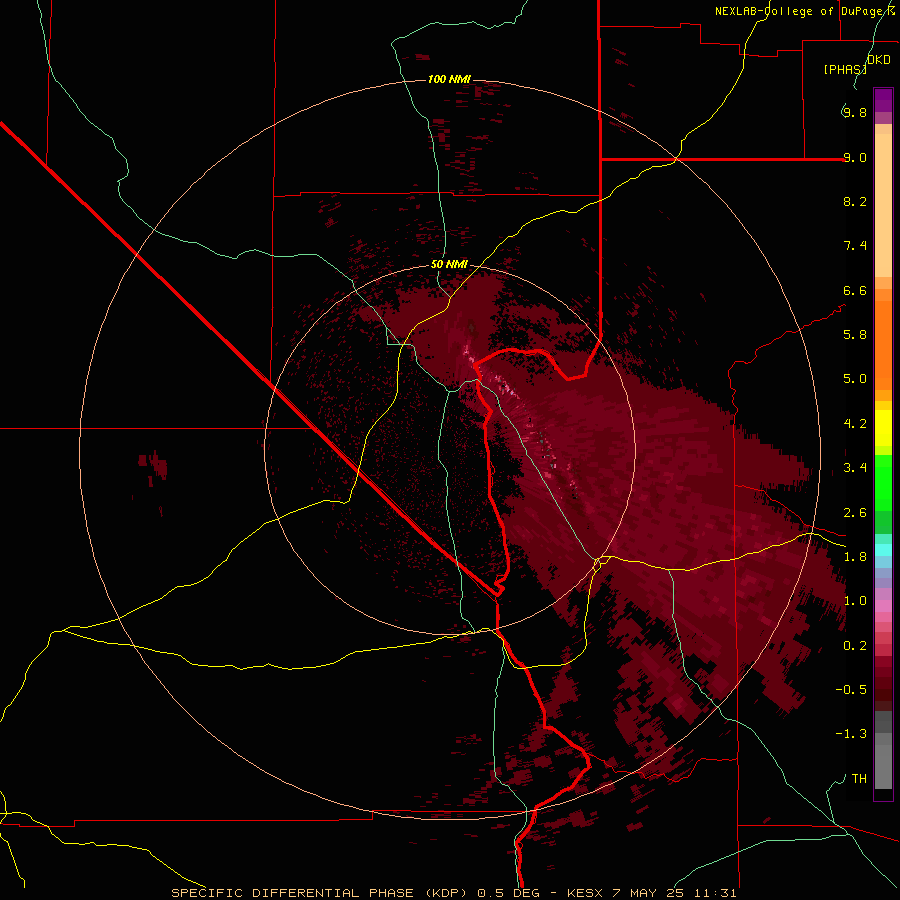Viewport: 900px width, 900px height.
Task: Click the gray segment of the color bar
Action: coord(883,749)
